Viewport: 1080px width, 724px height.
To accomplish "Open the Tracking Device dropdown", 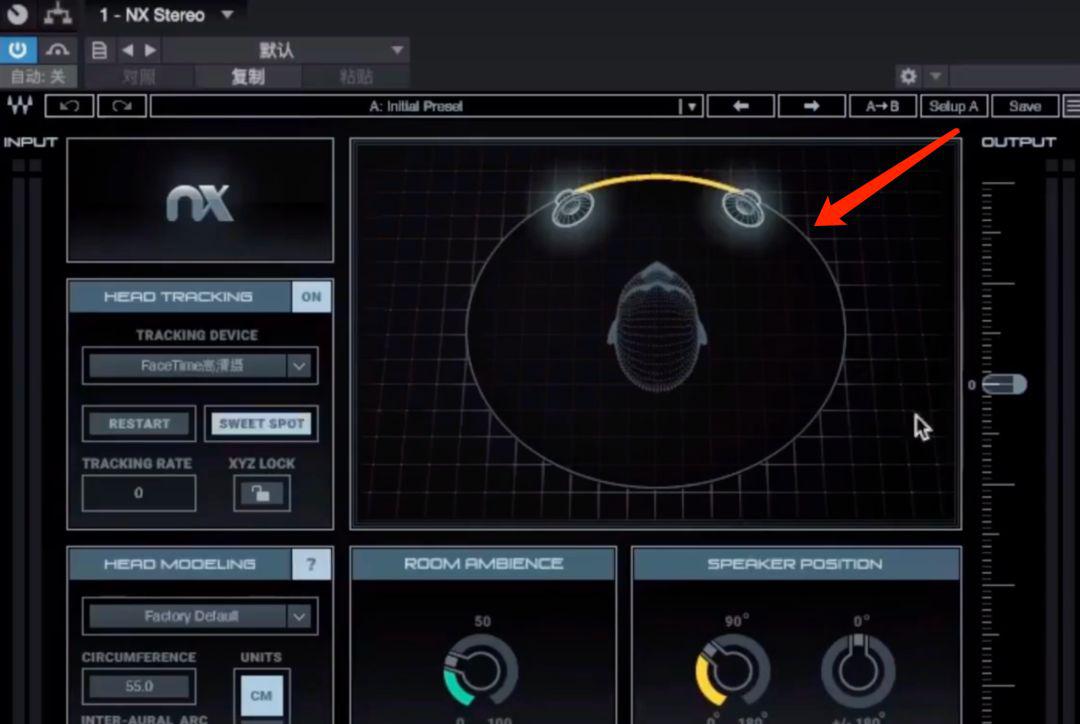I will [200, 365].
